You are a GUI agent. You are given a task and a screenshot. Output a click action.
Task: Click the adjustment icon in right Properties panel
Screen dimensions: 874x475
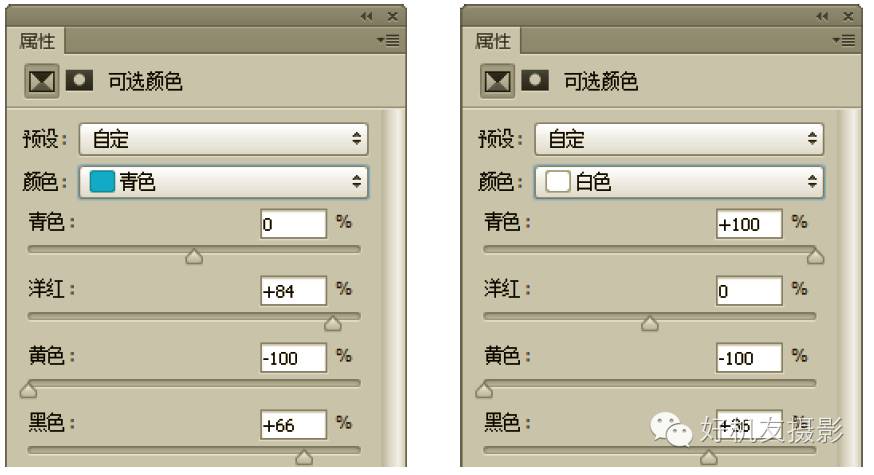[497, 81]
